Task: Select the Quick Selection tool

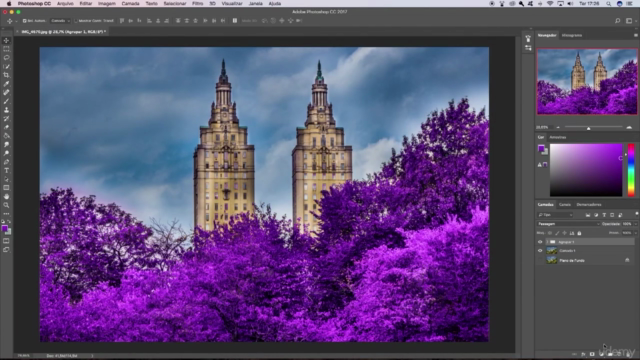Action: 6,67
